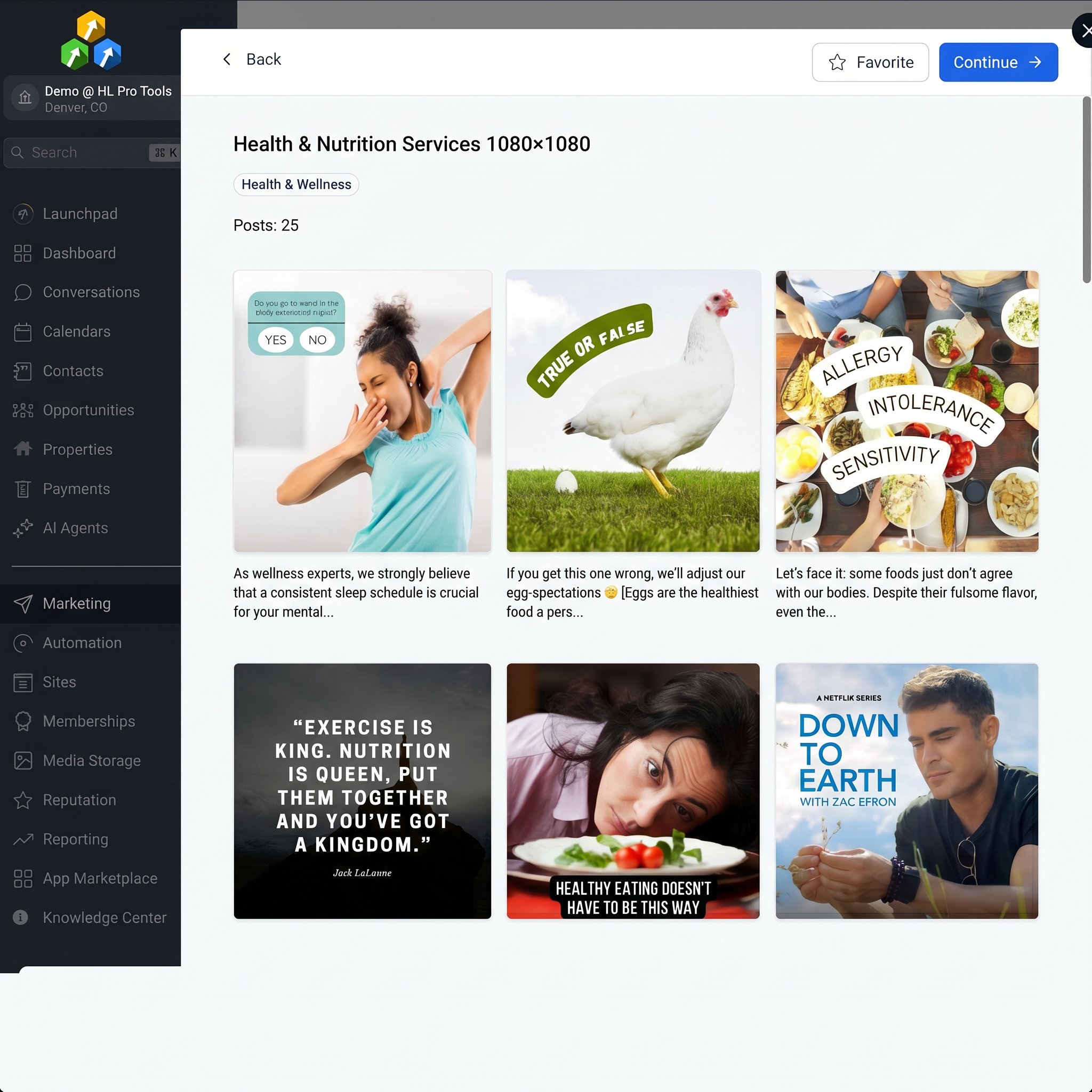1092x1092 pixels.
Task: Click the Memberships badge icon
Action: click(22, 722)
